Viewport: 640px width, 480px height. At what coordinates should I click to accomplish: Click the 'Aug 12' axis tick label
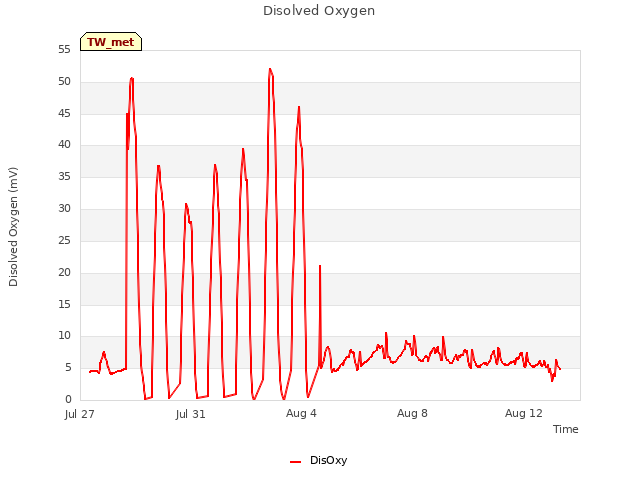pos(524,413)
